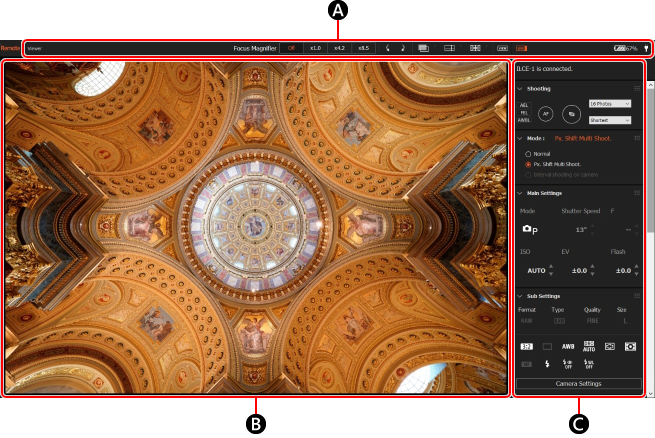Open the 16 Photos dropdown
This screenshot has height=438, width=655.
[610, 104]
